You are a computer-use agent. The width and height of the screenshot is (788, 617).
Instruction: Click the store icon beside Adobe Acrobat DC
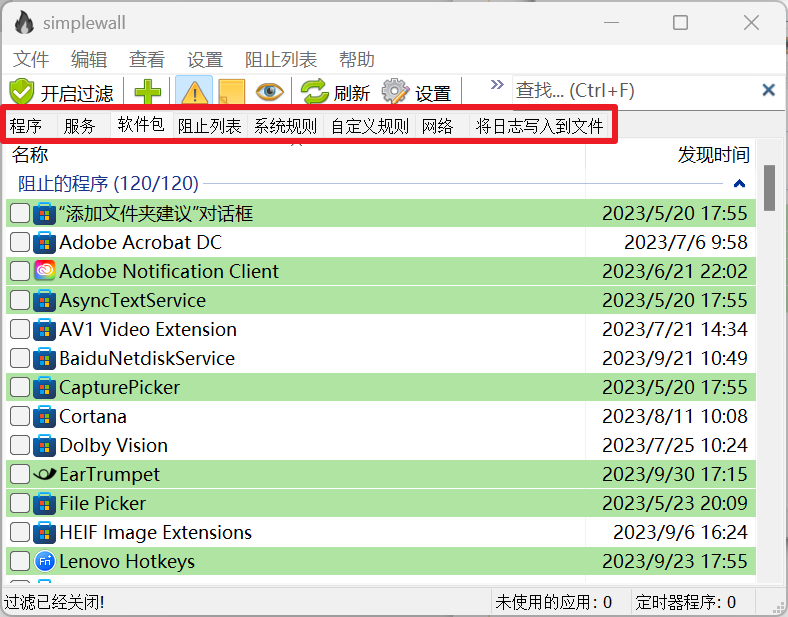coord(44,242)
